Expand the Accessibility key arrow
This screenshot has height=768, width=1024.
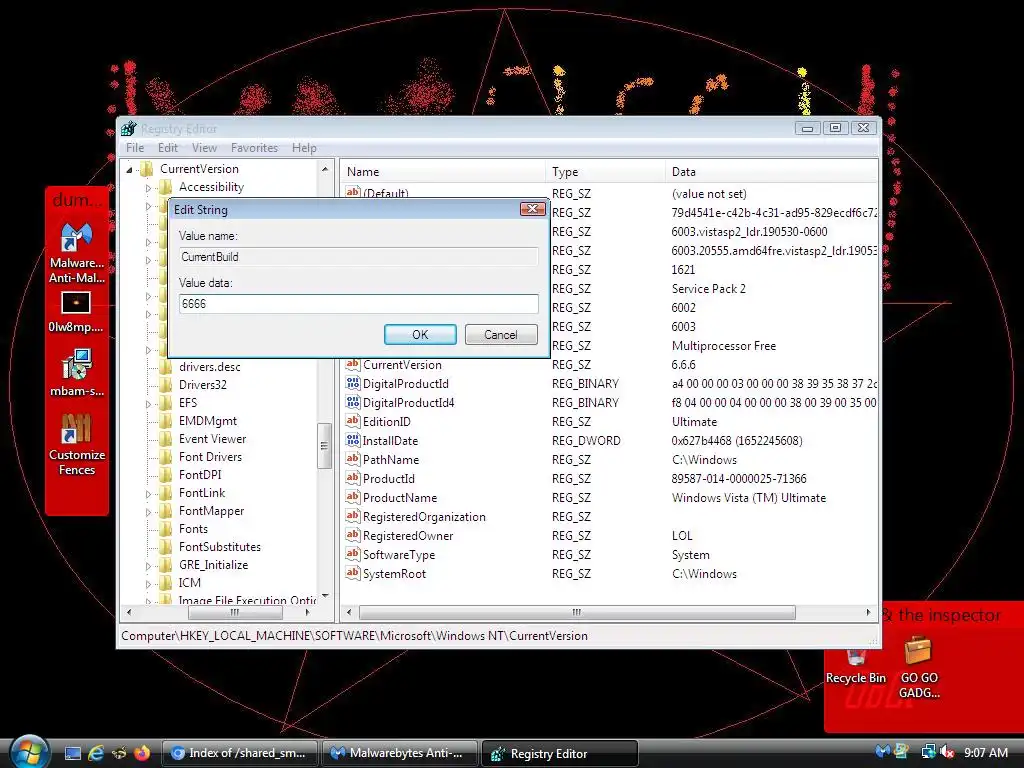pyautogui.click(x=148, y=188)
